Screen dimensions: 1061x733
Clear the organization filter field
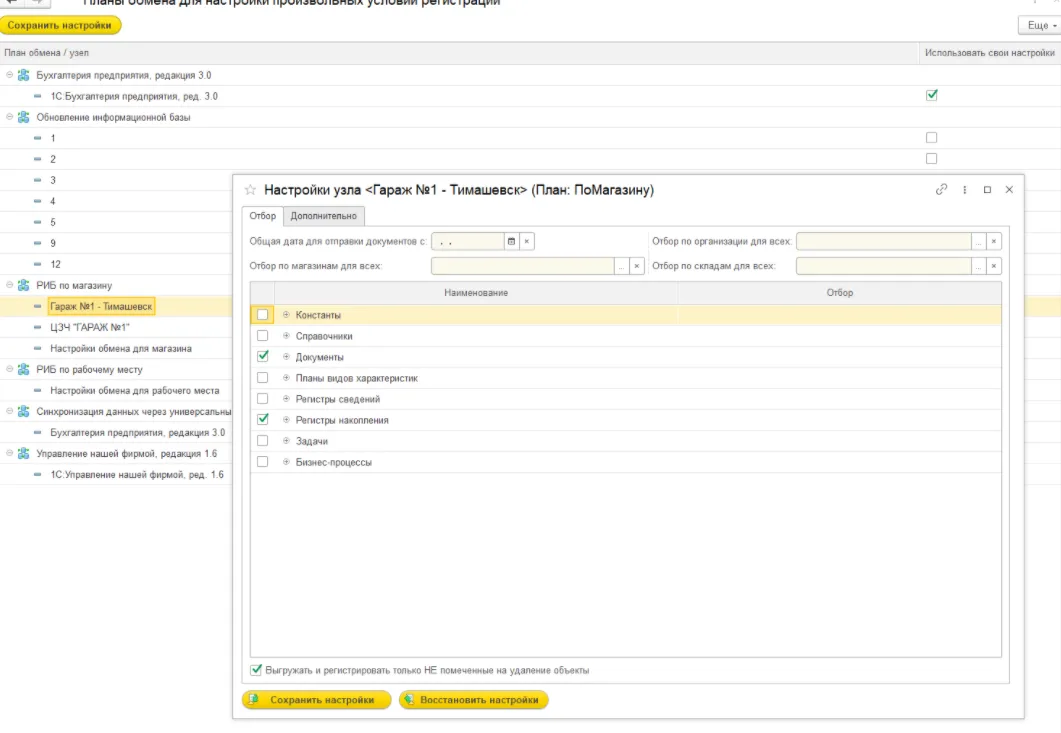point(993,241)
